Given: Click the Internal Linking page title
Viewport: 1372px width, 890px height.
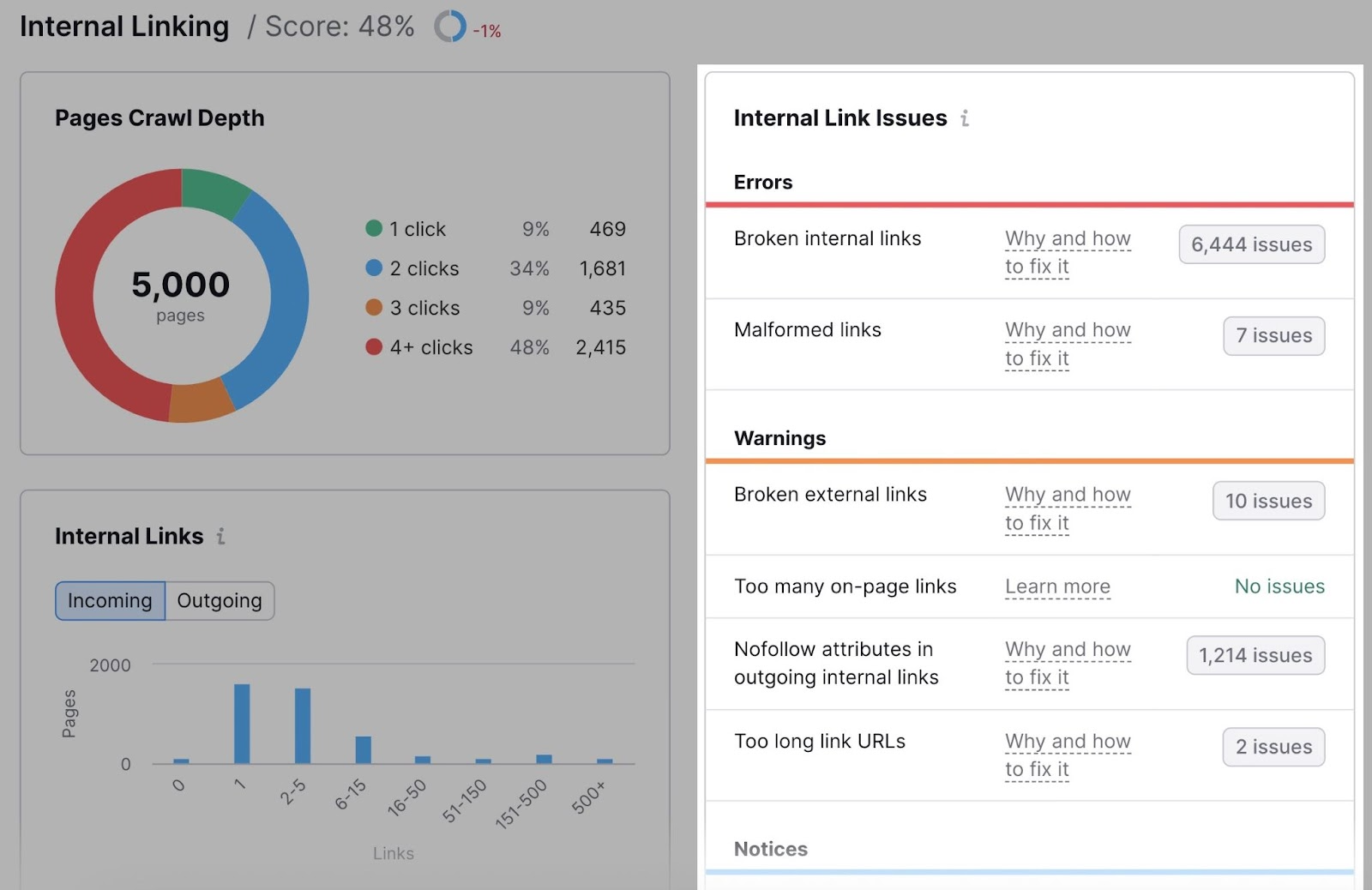Looking at the screenshot, I should pyautogui.click(x=124, y=27).
